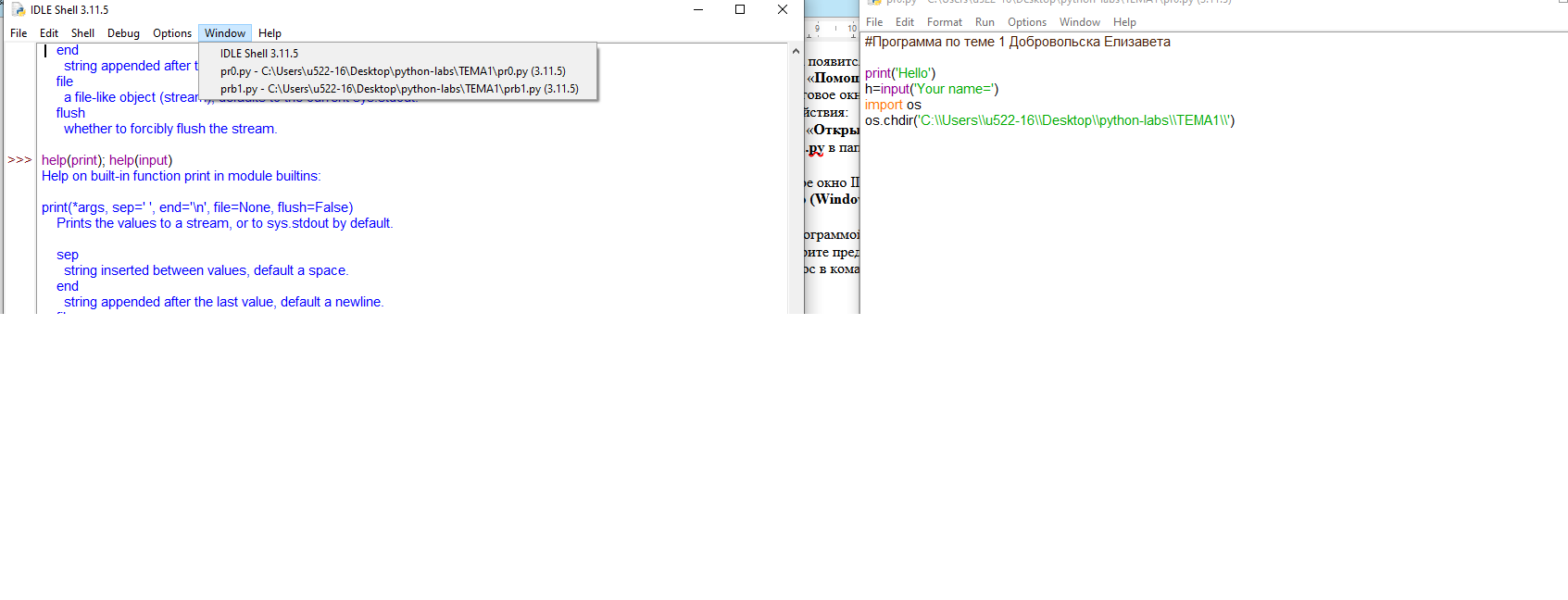Open the Run menu in the editor

(985, 22)
